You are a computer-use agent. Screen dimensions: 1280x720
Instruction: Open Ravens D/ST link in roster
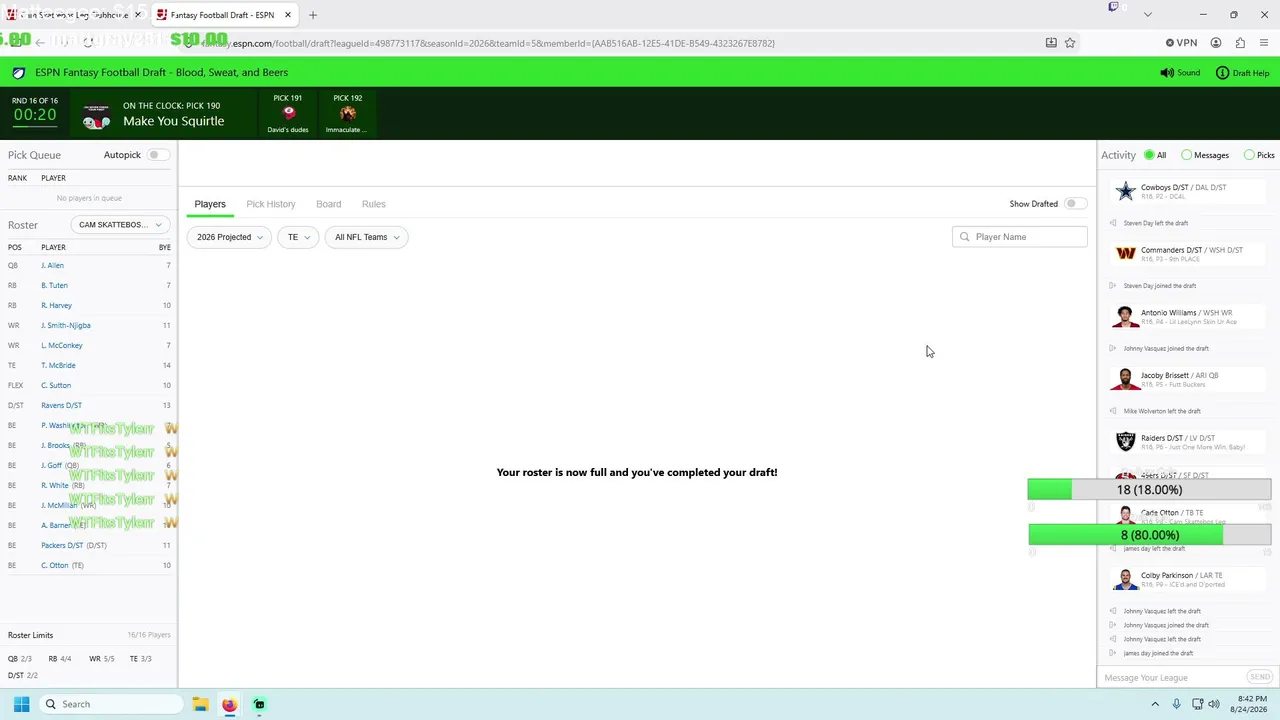click(61, 405)
